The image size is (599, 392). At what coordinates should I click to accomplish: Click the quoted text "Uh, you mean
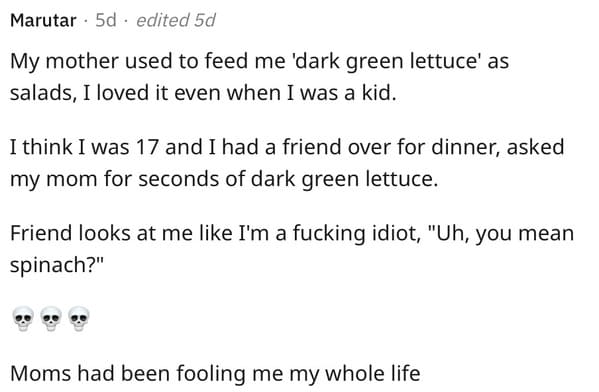click(502, 233)
